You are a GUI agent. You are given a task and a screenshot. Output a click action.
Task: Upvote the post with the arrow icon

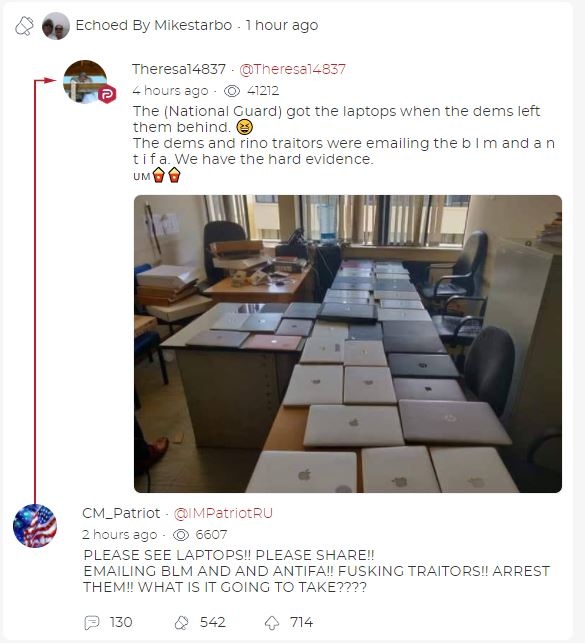(271, 622)
